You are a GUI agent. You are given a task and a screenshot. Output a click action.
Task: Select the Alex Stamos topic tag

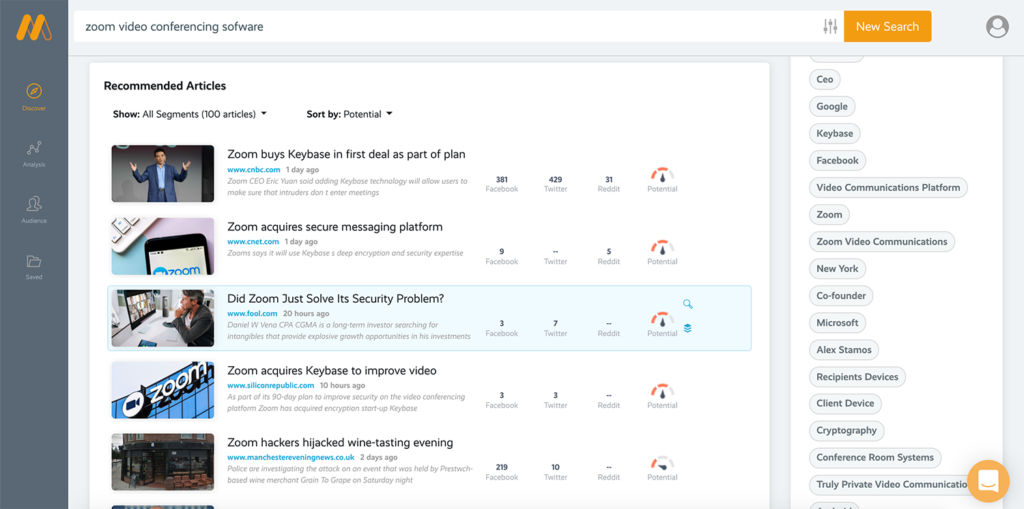[844, 350]
